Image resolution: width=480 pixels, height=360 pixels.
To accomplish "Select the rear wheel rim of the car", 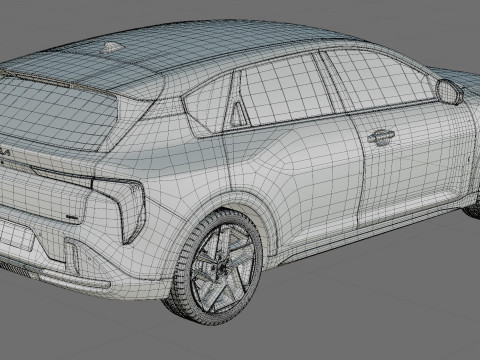I will (222, 268).
